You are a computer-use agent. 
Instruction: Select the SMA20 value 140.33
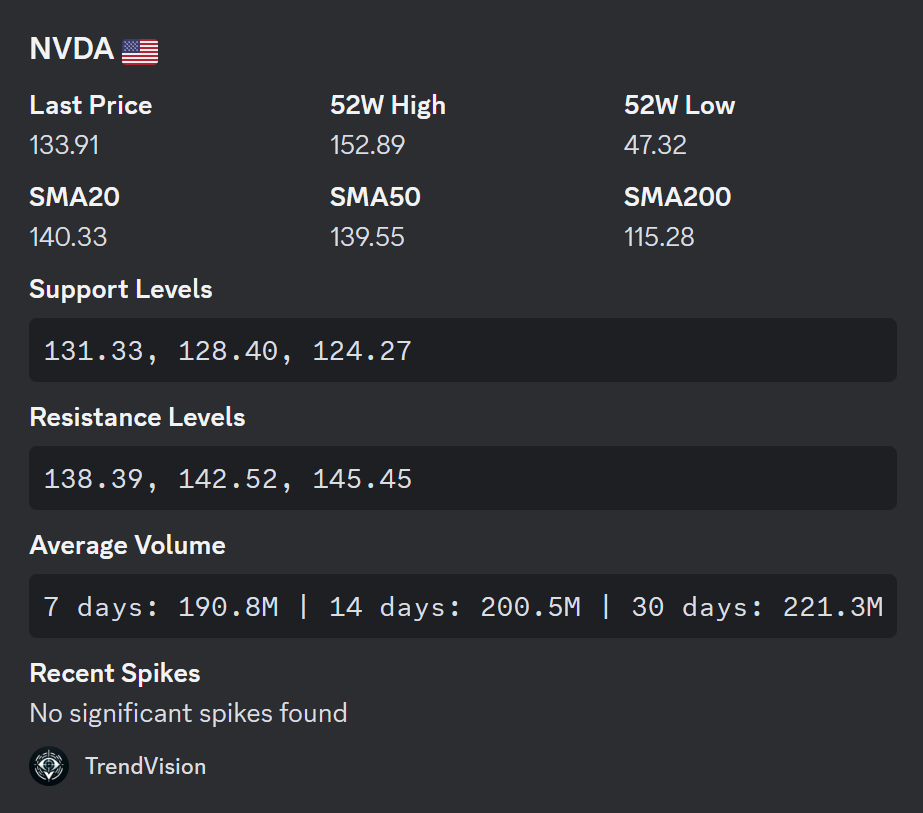coord(68,237)
